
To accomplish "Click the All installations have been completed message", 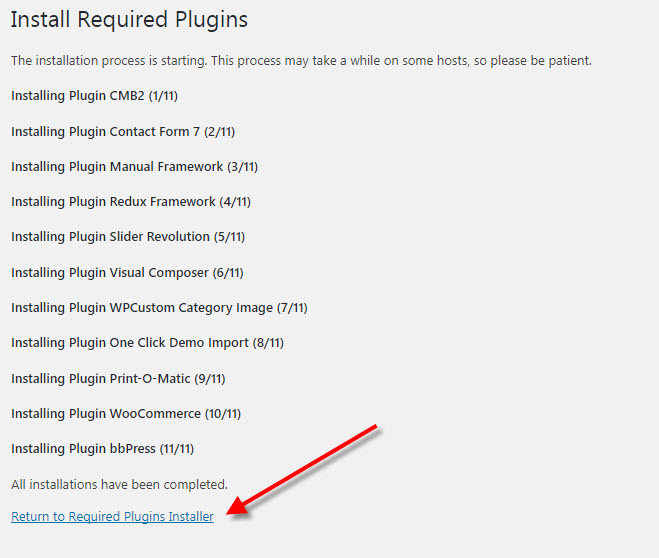I will coord(119,484).
